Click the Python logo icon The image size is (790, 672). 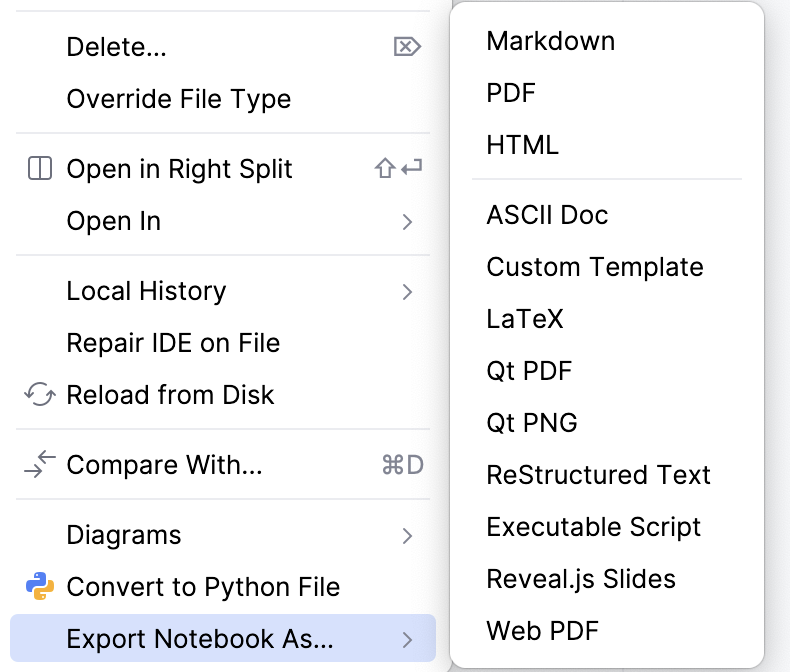tap(39, 587)
